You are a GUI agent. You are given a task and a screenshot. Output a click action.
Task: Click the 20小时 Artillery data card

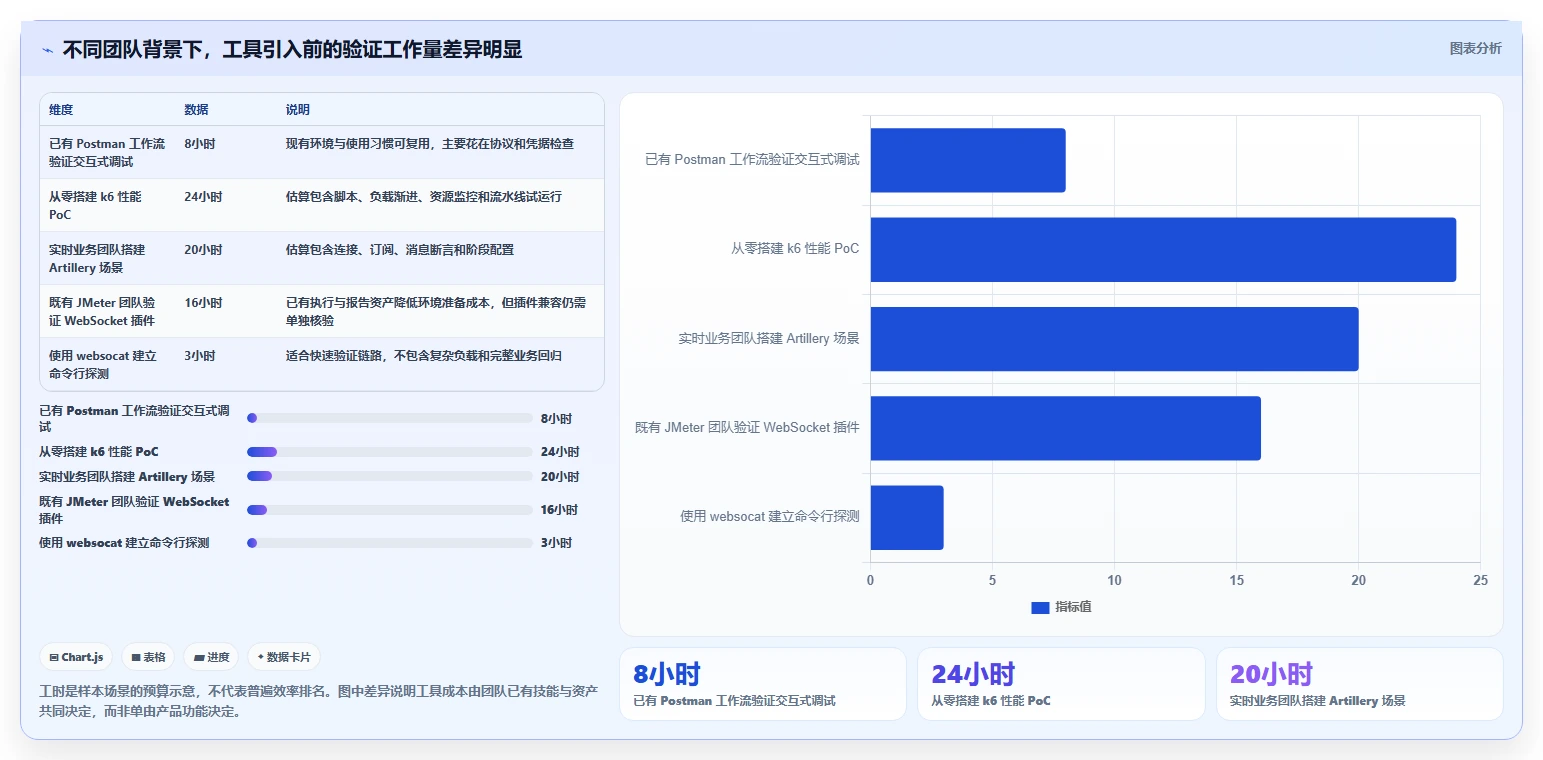click(1359, 684)
